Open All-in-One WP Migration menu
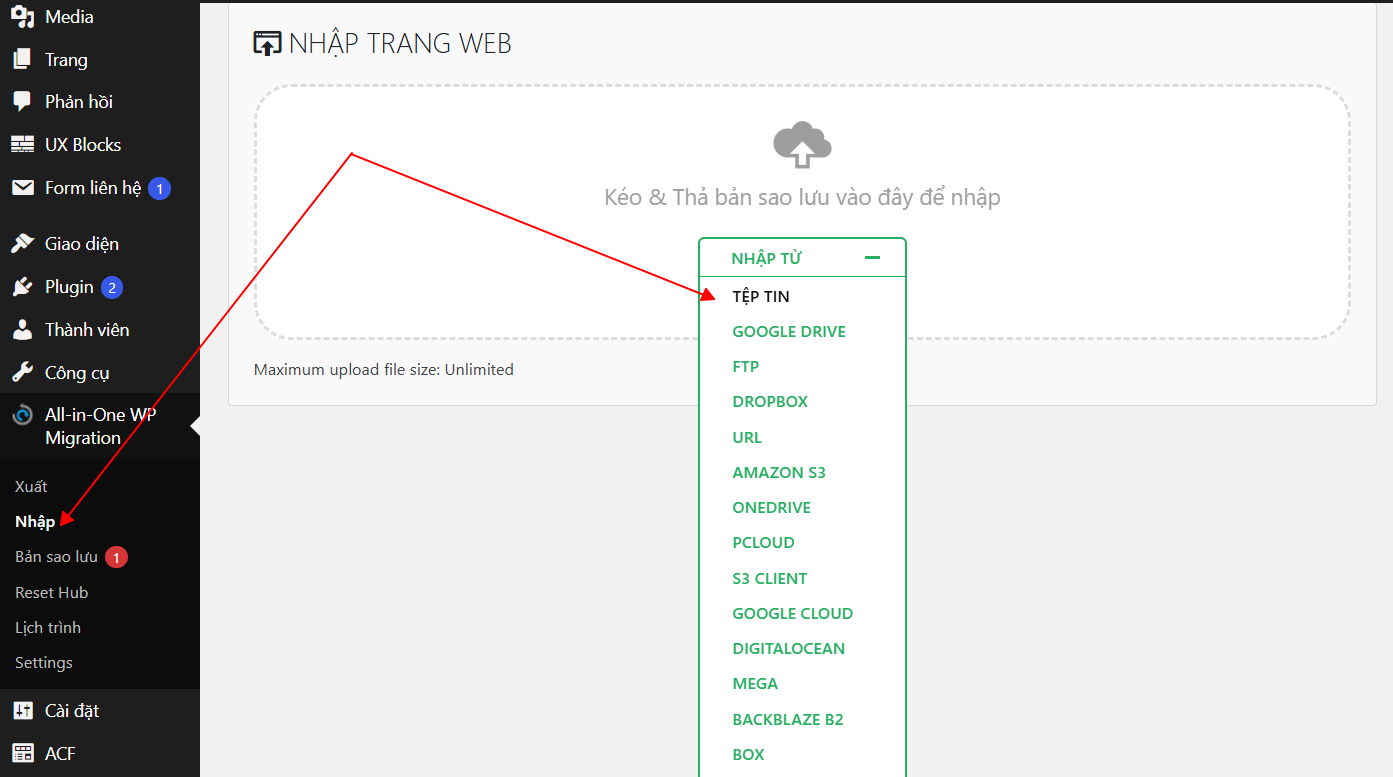 point(100,426)
